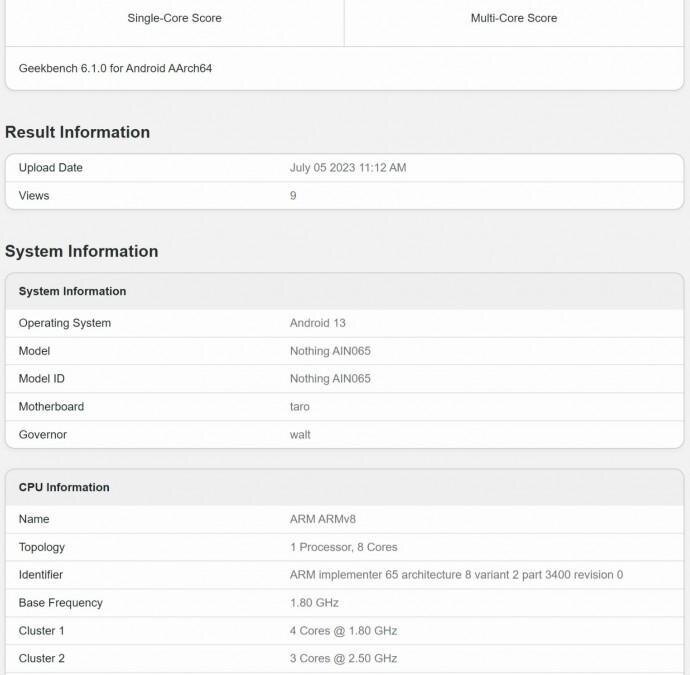Select the Motherboard value taro
This screenshot has width=690, height=675.
pos(299,407)
